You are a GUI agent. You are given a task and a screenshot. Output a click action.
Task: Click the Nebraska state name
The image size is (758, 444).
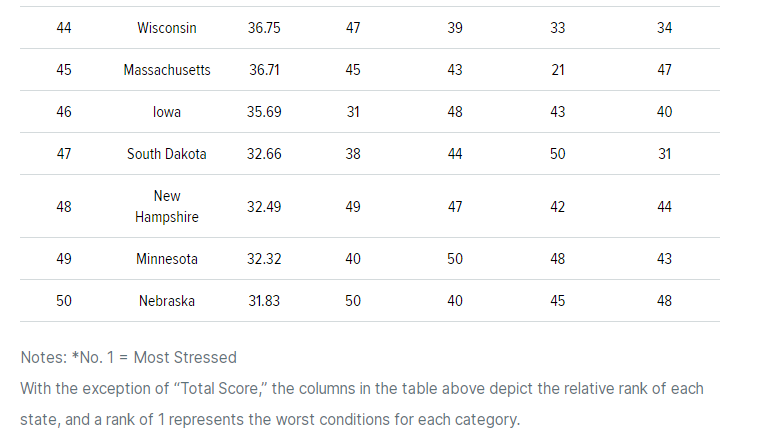167,301
